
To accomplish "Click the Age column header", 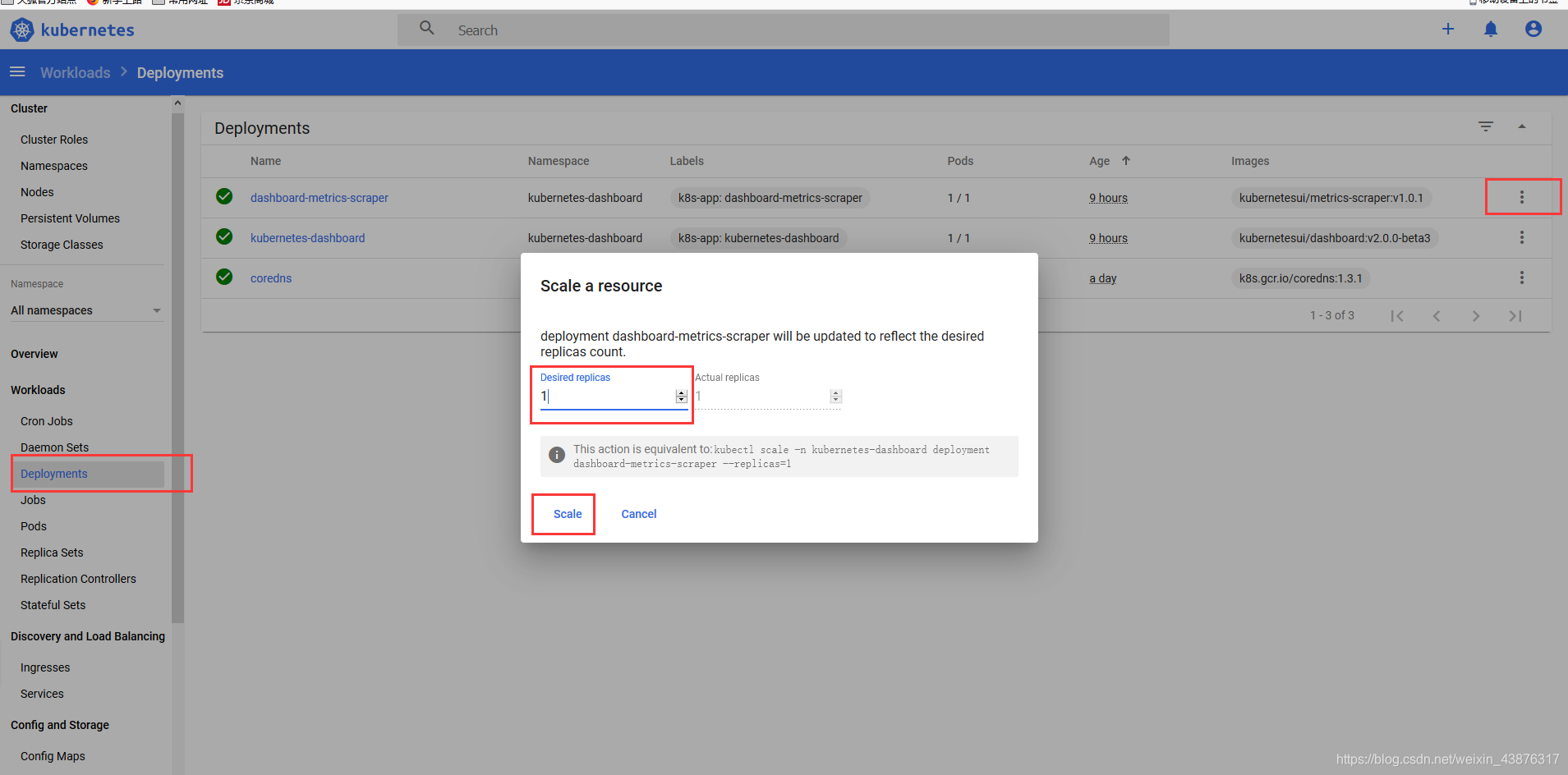I will click(x=1100, y=161).
